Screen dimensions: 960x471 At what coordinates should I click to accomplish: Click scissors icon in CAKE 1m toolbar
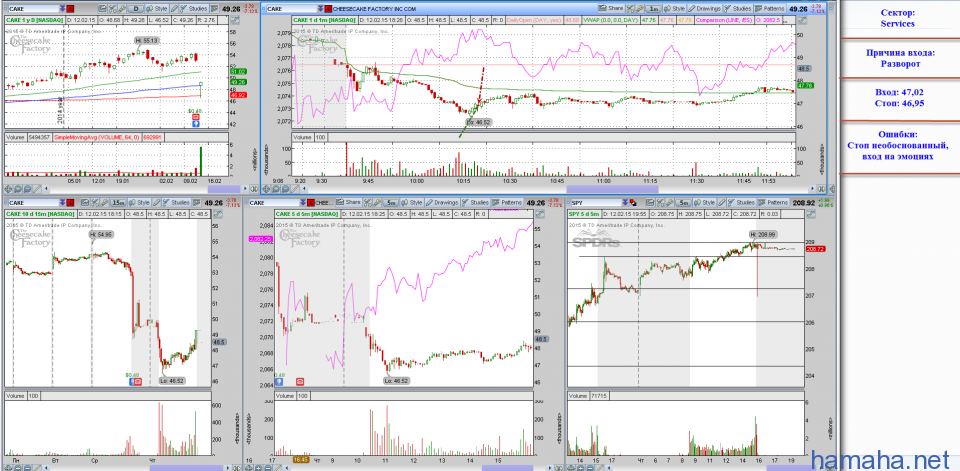coord(630,9)
